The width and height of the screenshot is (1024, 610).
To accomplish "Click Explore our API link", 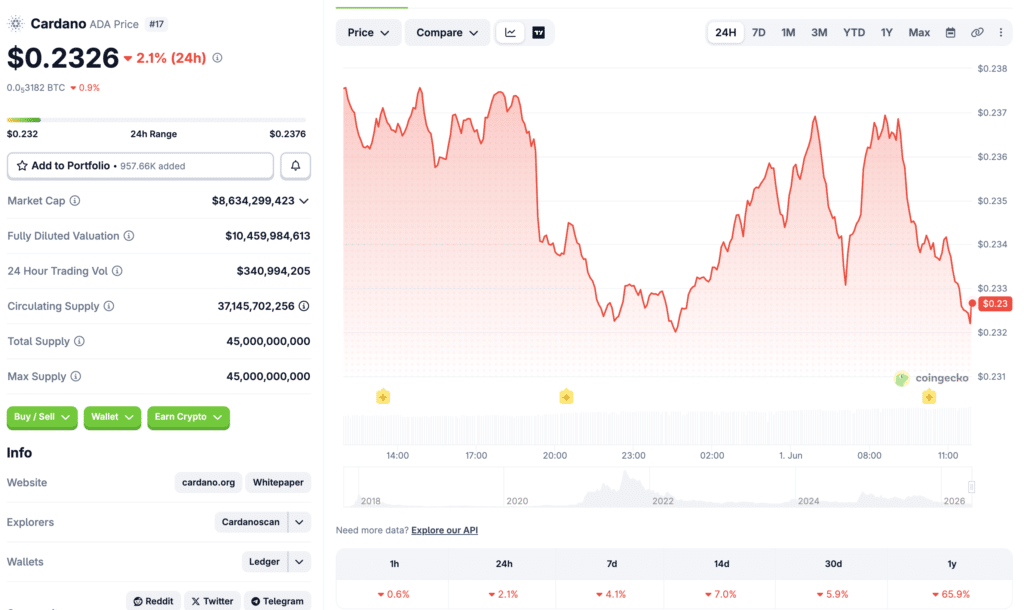I will 444,530.
